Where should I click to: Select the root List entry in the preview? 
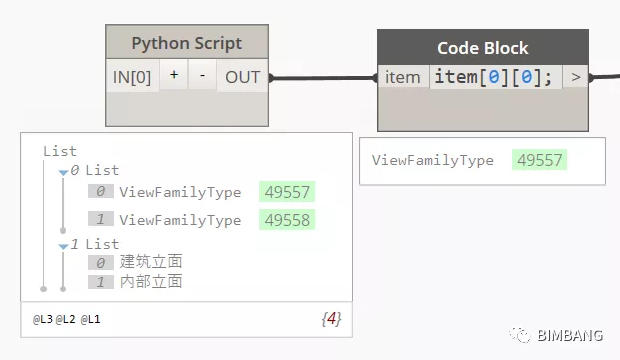coord(60,151)
